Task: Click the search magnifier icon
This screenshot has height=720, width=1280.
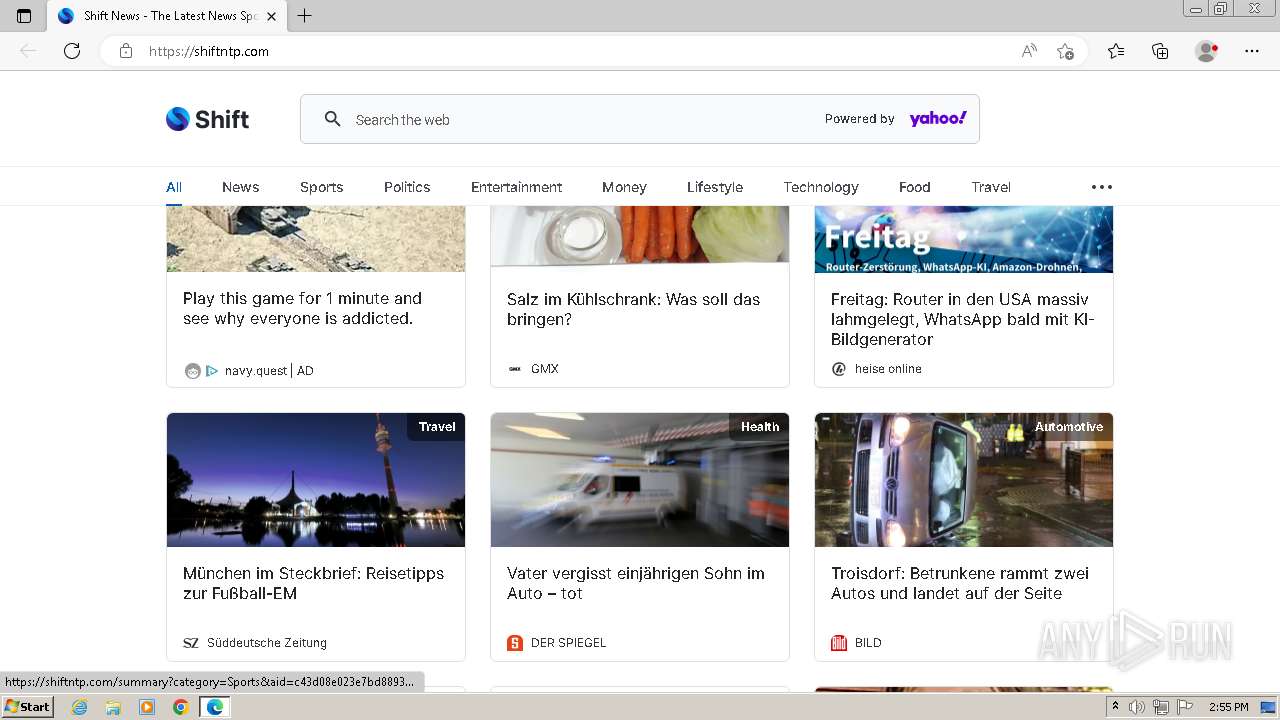Action: 333,119
